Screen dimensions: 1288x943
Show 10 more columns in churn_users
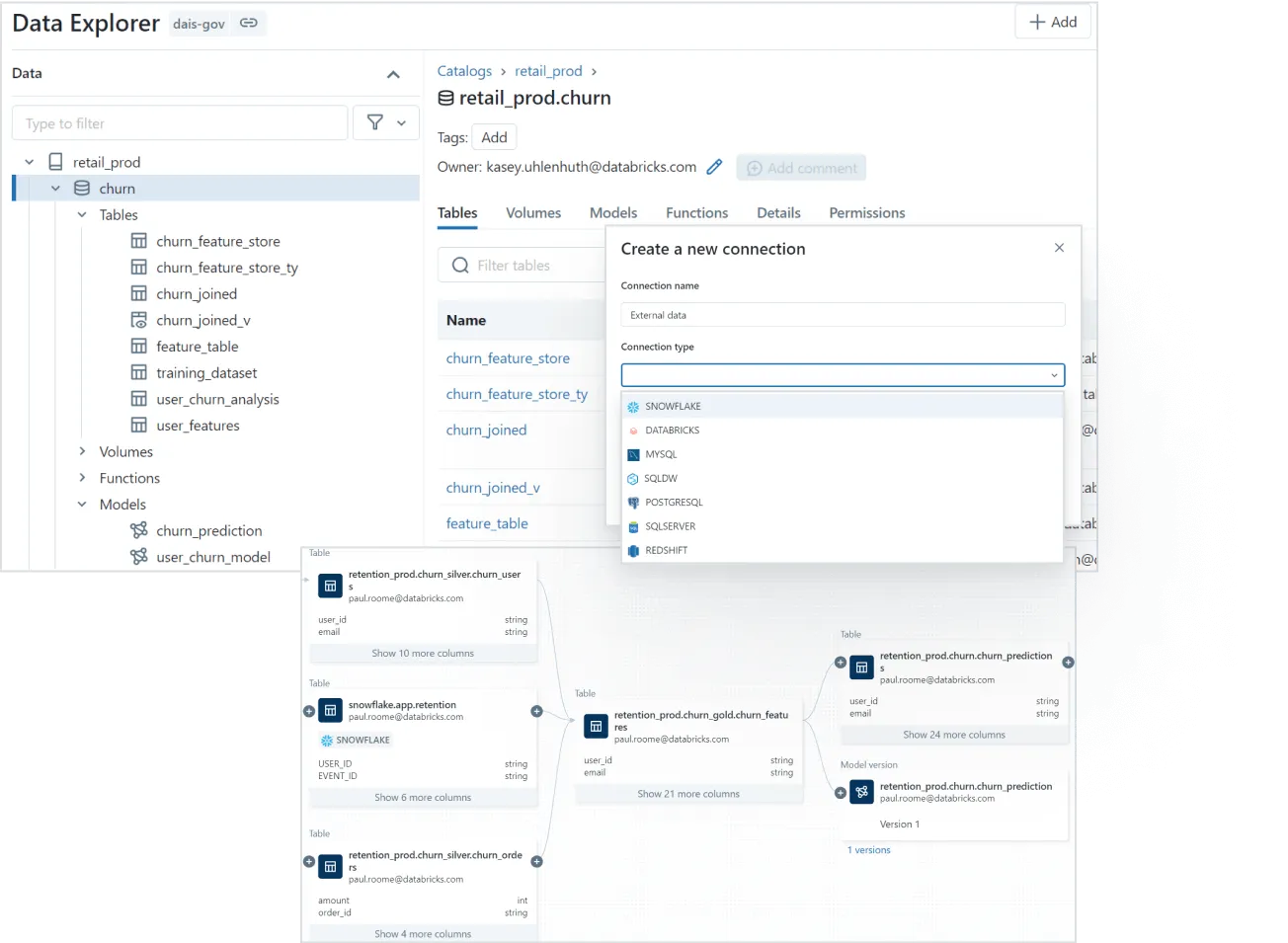pyautogui.click(x=423, y=654)
